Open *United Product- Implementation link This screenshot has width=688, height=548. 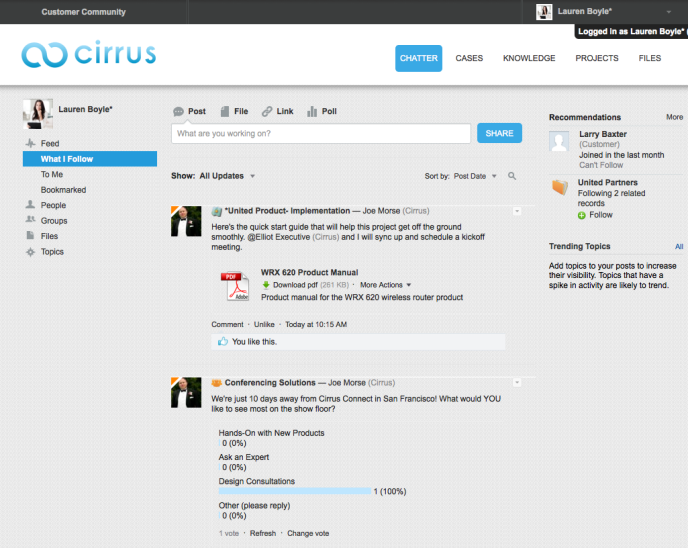tap(287, 211)
